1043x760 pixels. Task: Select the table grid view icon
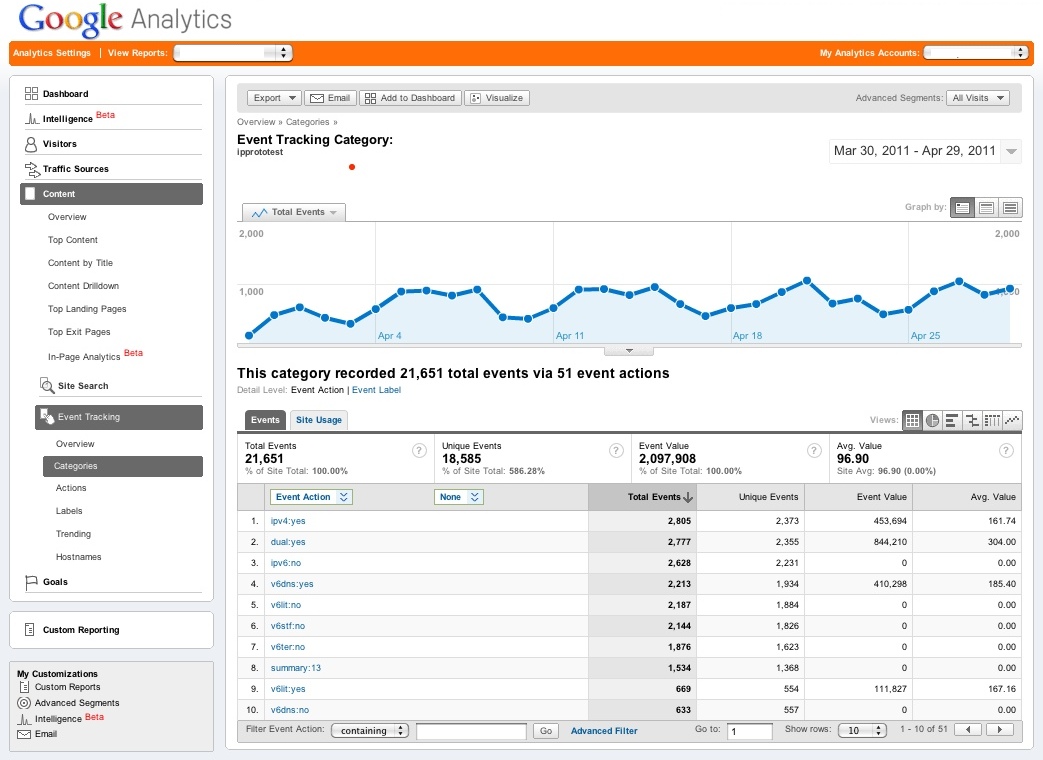[x=912, y=421]
